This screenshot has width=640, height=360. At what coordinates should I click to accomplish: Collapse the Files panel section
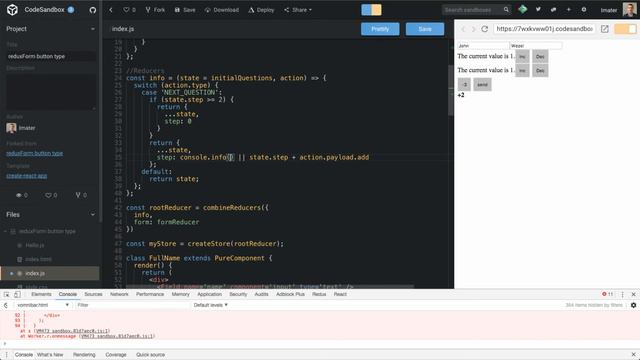tap(93, 215)
